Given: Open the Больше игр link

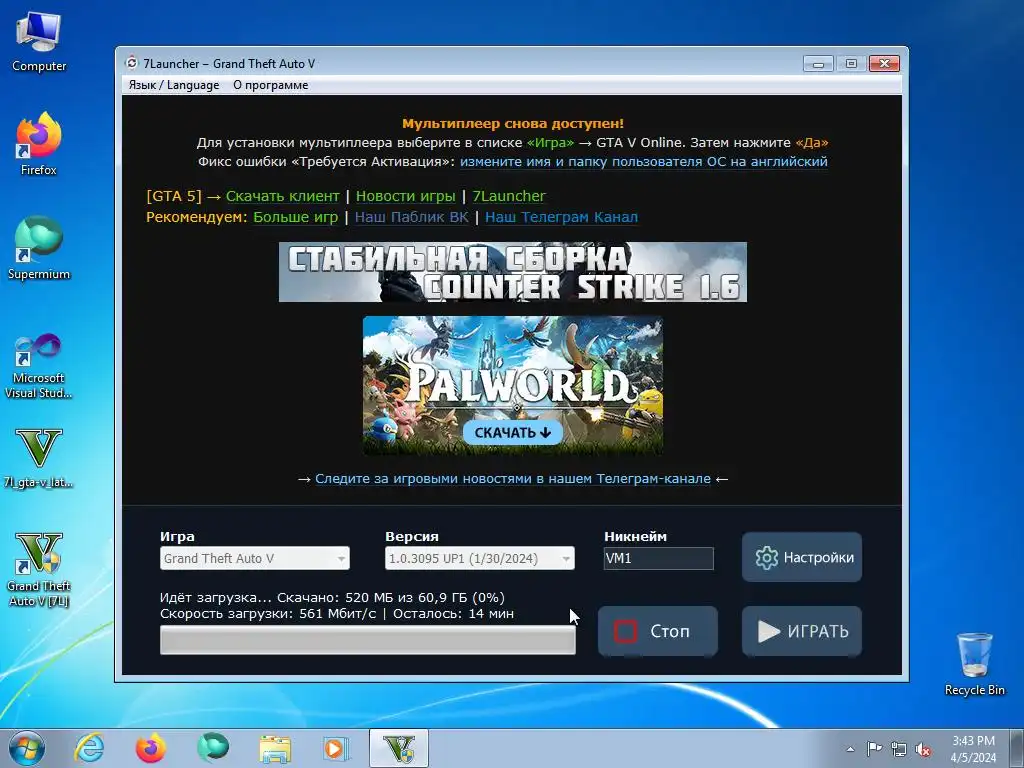Looking at the screenshot, I should pyautogui.click(x=295, y=217).
